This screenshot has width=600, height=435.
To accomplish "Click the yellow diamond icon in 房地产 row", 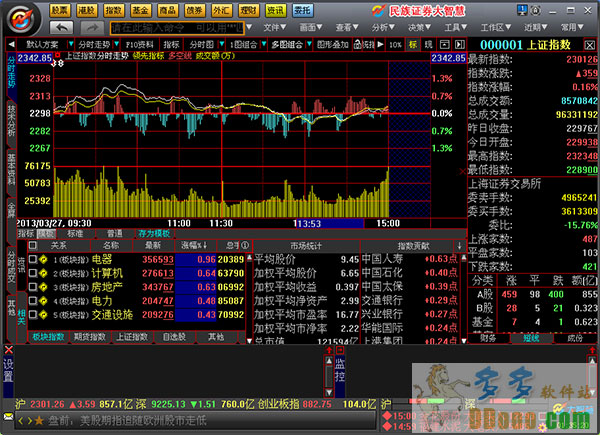I will click(43, 287).
